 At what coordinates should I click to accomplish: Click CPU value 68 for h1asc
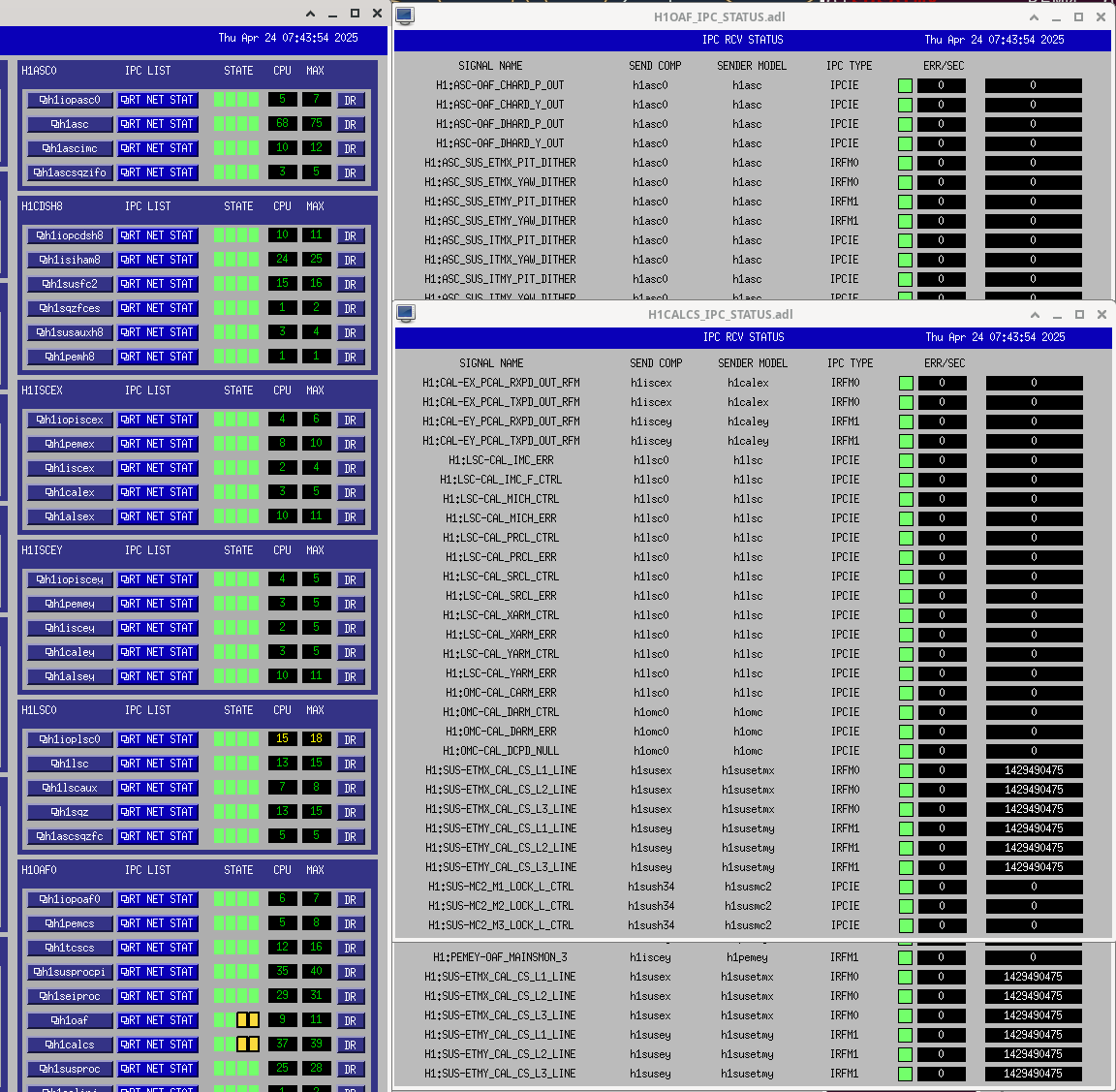(283, 123)
